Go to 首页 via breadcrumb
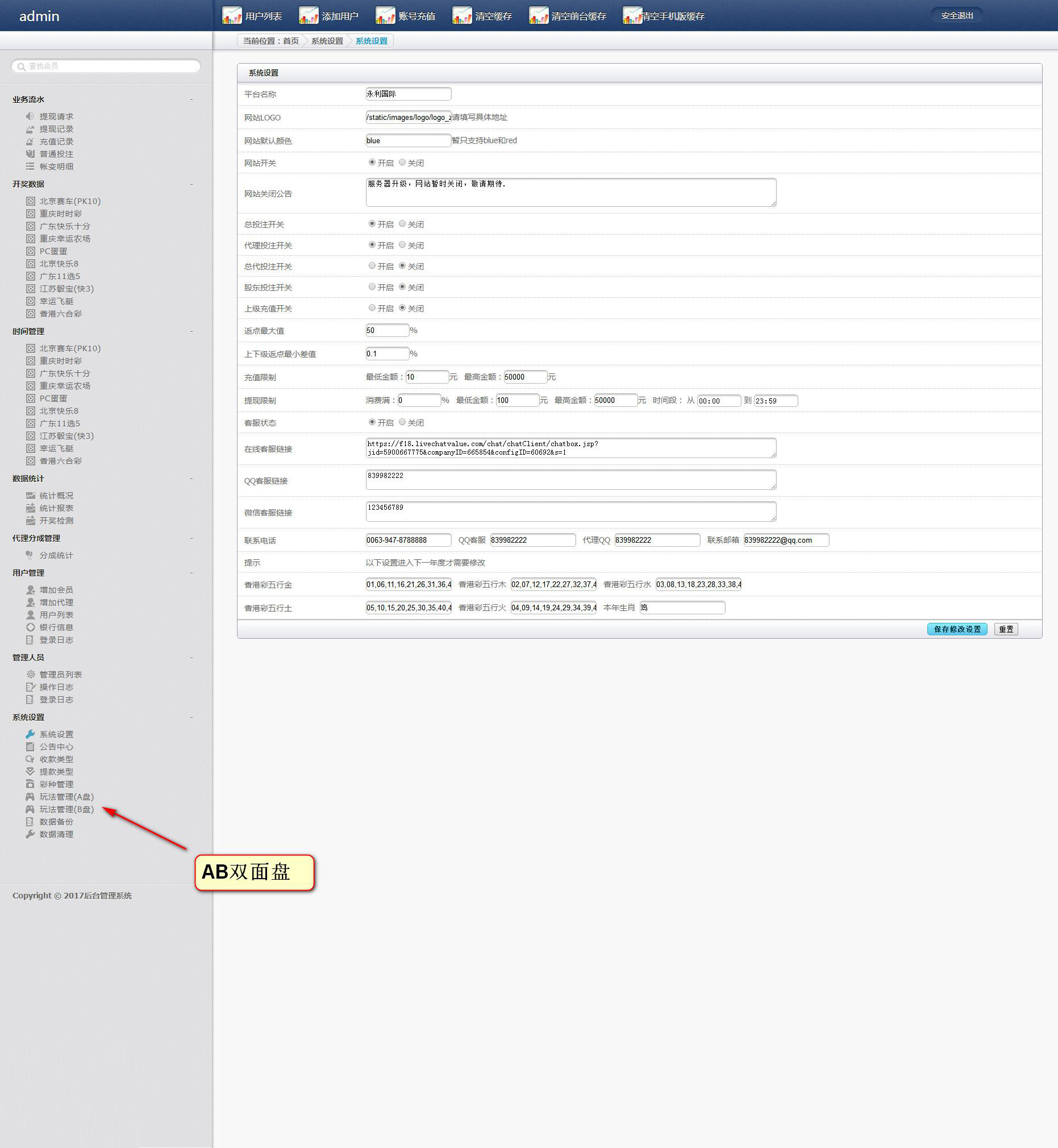 pyautogui.click(x=291, y=41)
